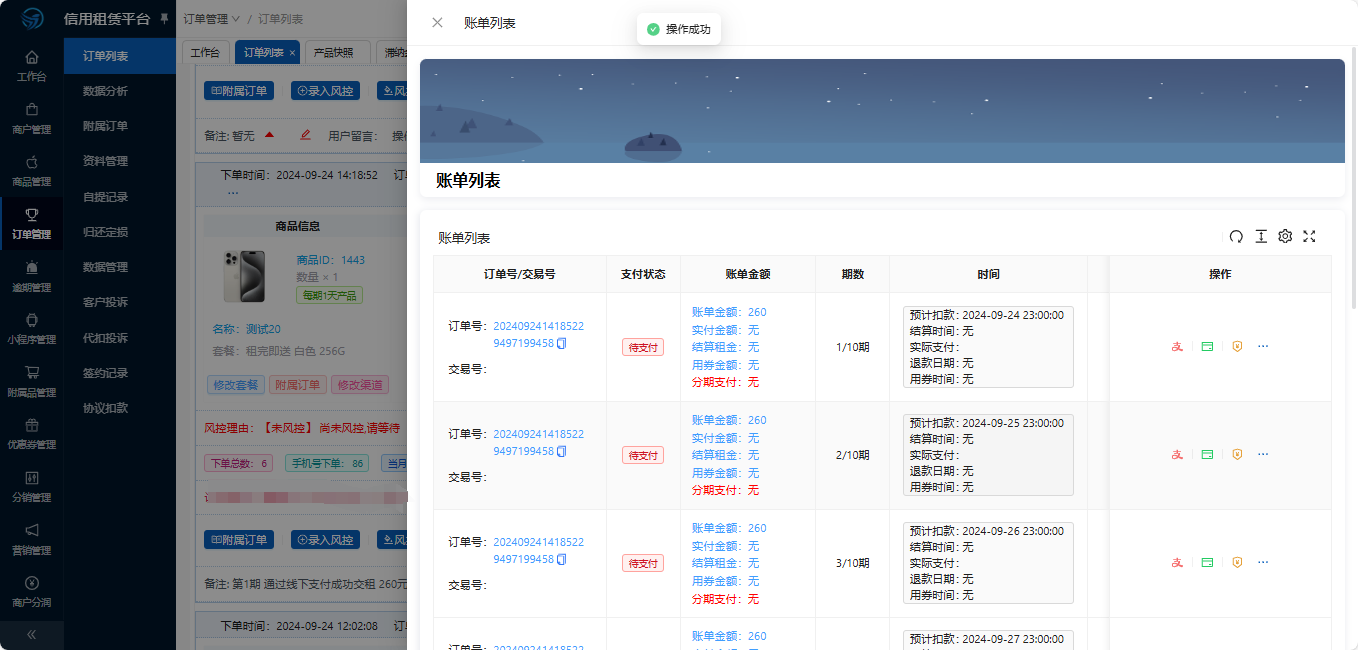Copy the order number in the 3/10期 row

click(x=562, y=560)
